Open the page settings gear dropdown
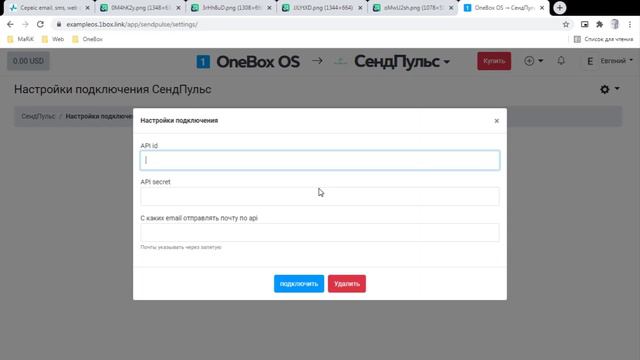Screen dimensions: 640x360 click(610, 89)
